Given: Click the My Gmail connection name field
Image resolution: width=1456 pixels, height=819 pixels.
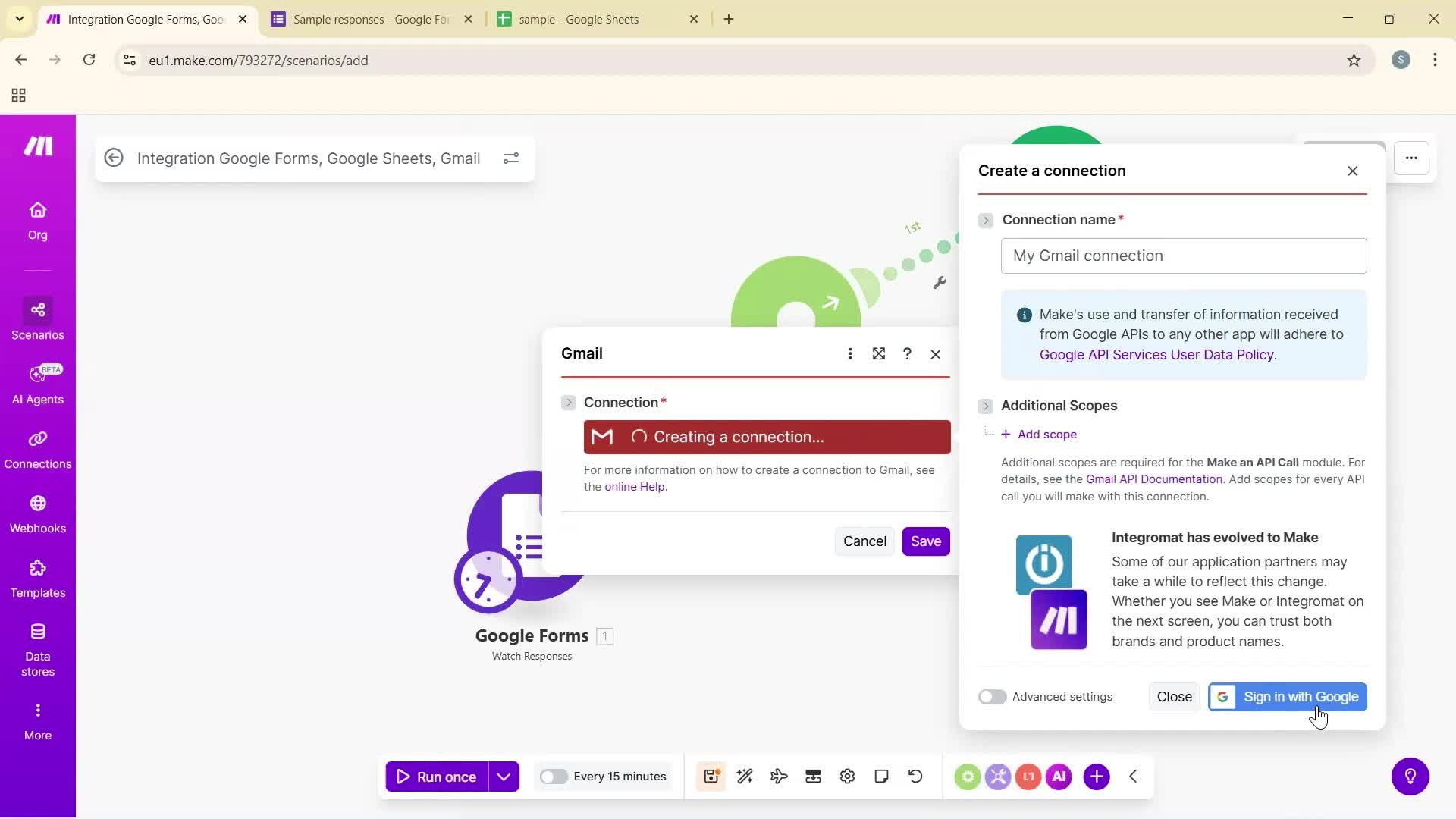Looking at the screenshot, I should point(1184,256).
